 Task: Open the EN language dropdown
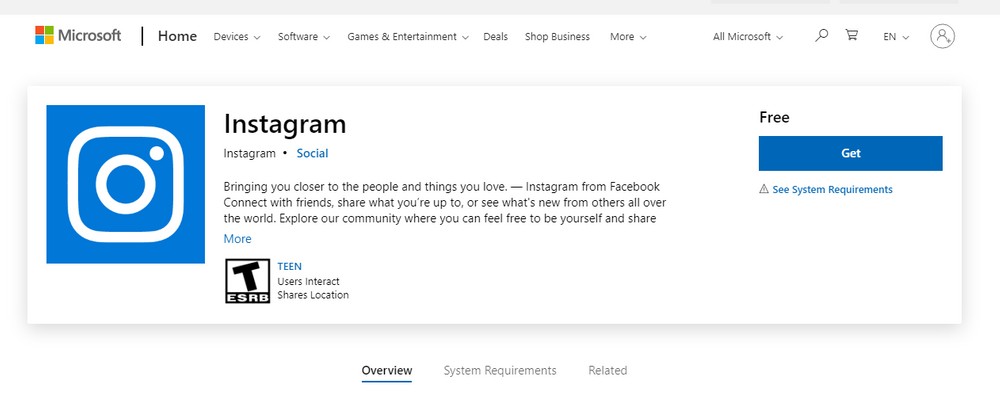[896, 37]
